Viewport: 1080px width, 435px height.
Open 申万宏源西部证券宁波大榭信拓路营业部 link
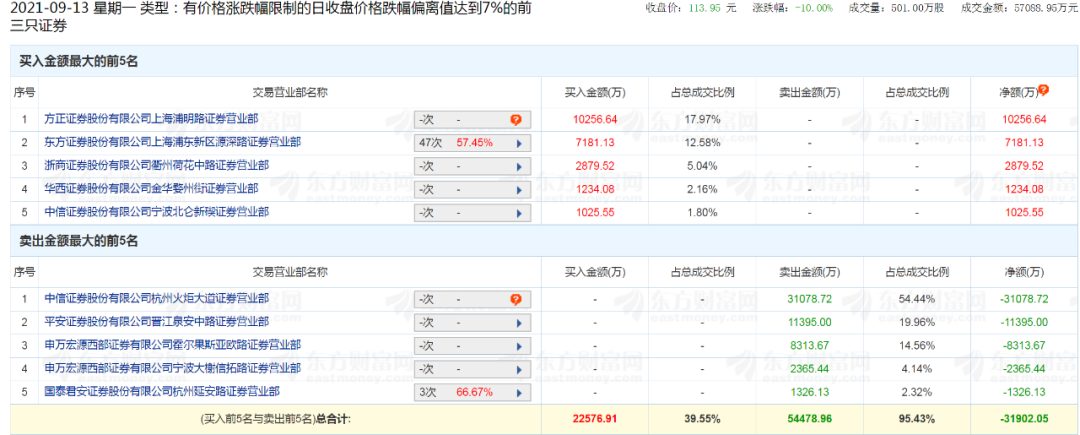173,368
